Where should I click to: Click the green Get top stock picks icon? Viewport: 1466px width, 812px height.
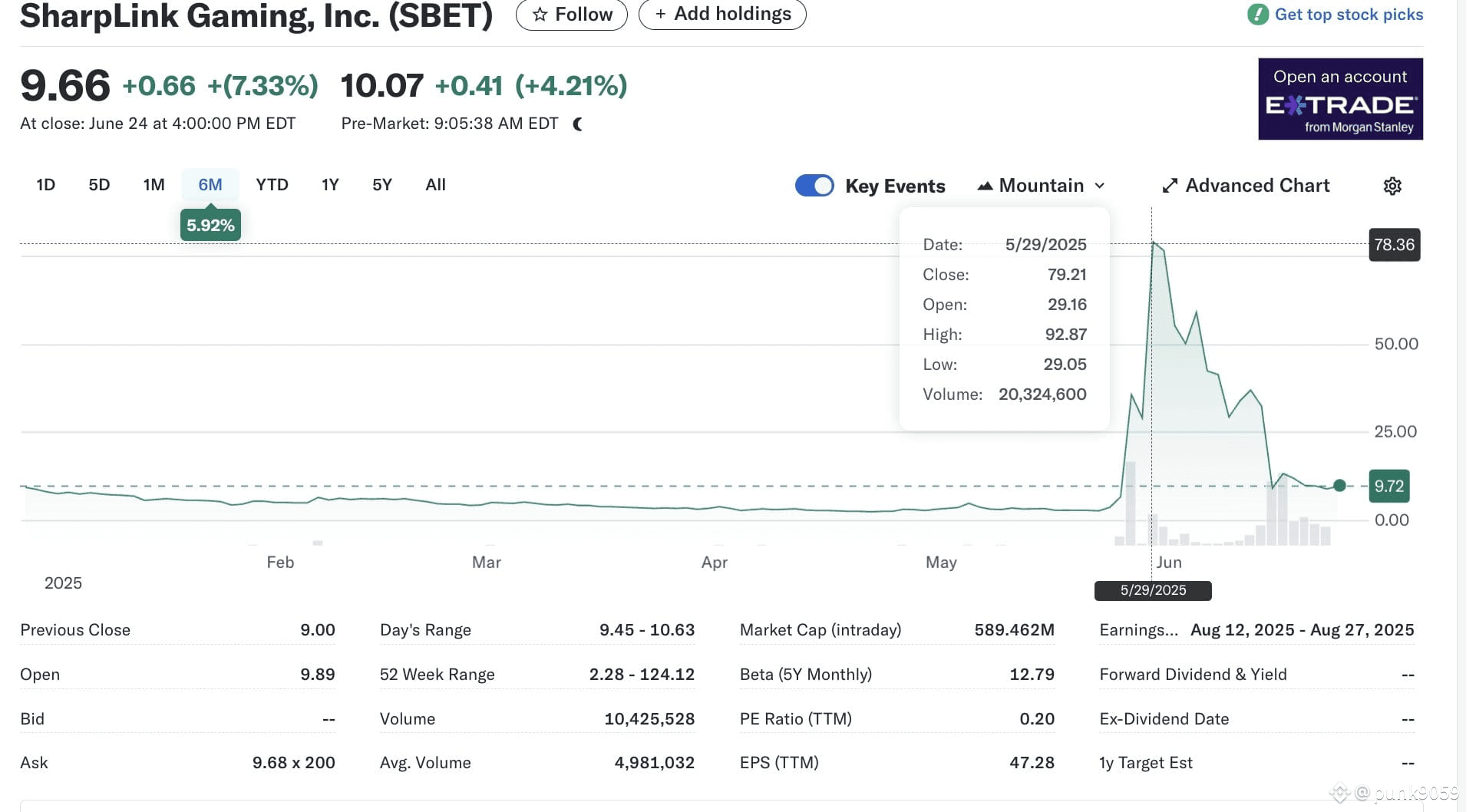1258,15
